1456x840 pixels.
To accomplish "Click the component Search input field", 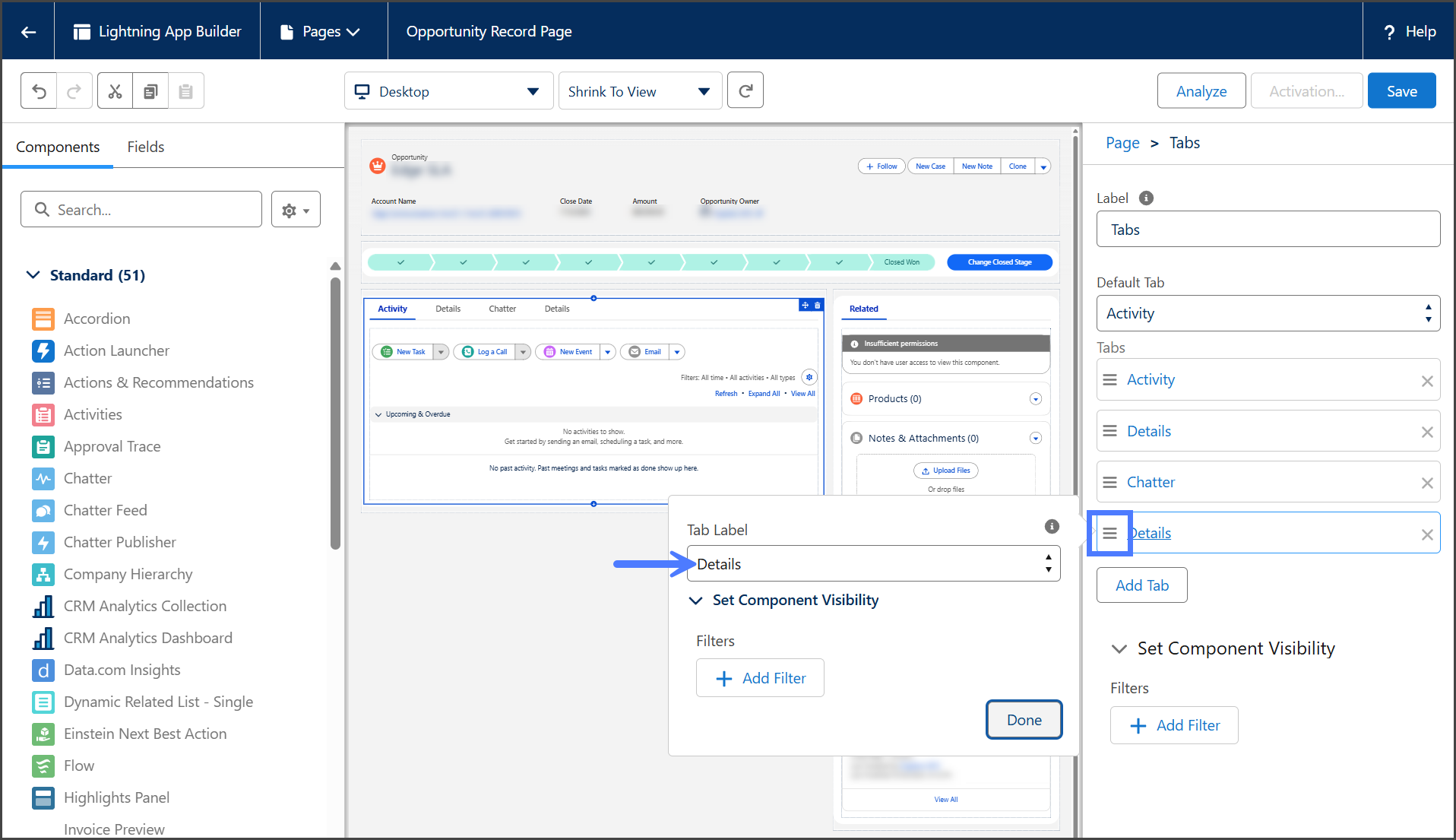I will pyautogui.click(x=141, y=210).
